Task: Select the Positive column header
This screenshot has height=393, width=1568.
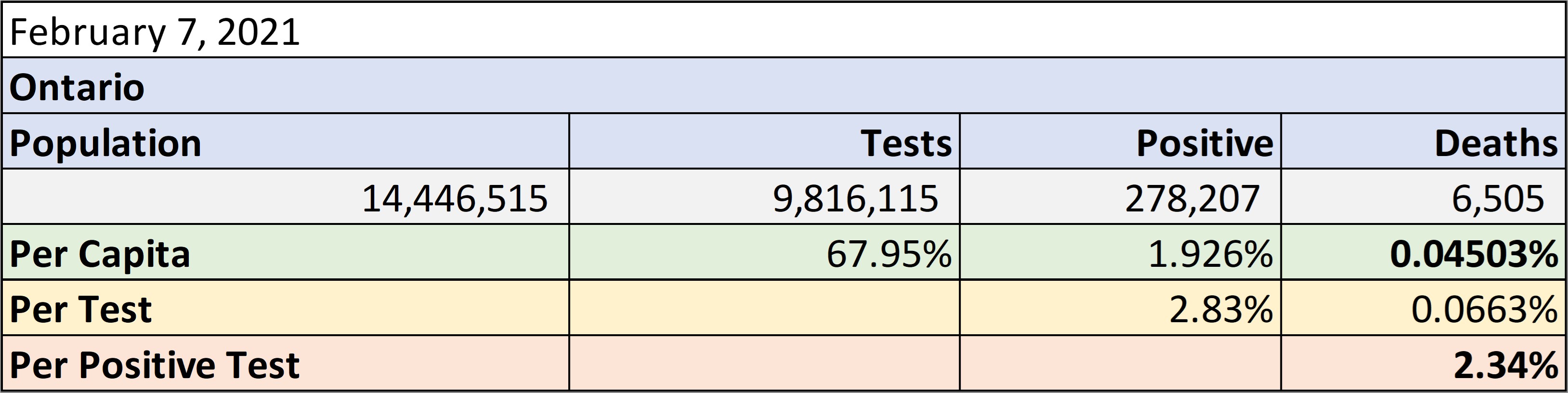Action: click(x=1121, y=141)
